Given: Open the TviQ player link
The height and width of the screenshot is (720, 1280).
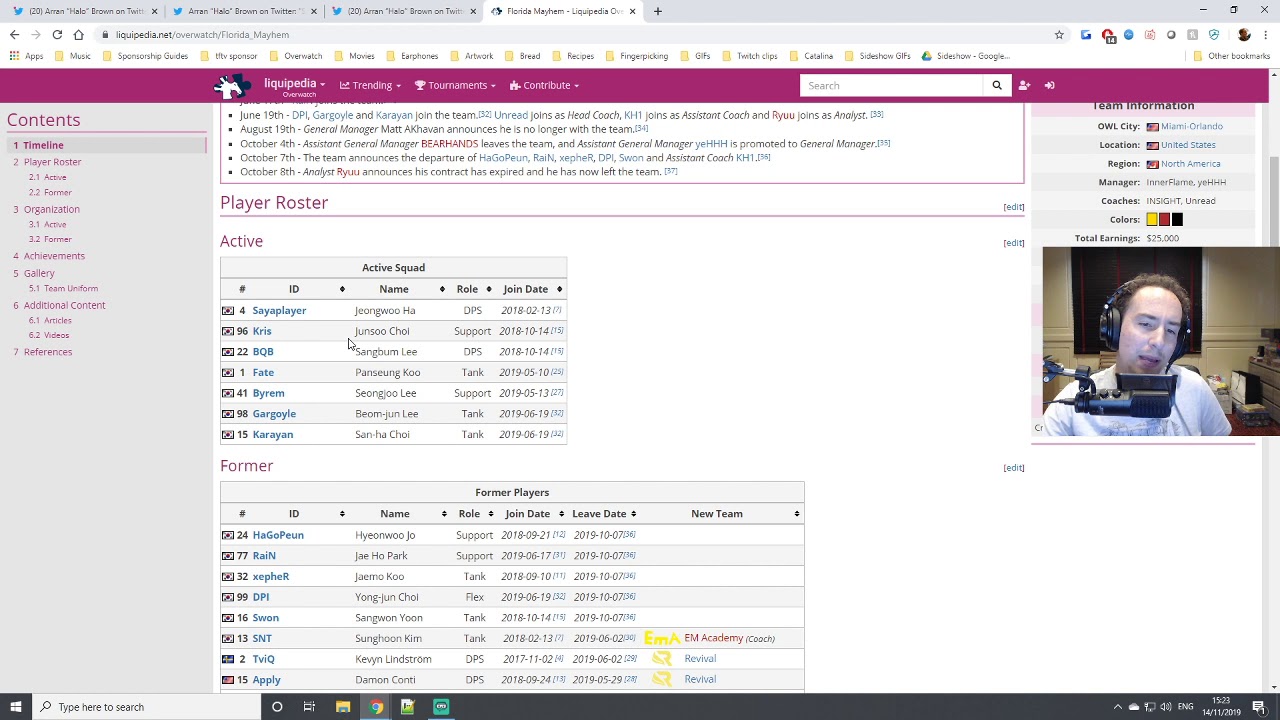Looking at the screenshot, I should [x=263, y=659].
